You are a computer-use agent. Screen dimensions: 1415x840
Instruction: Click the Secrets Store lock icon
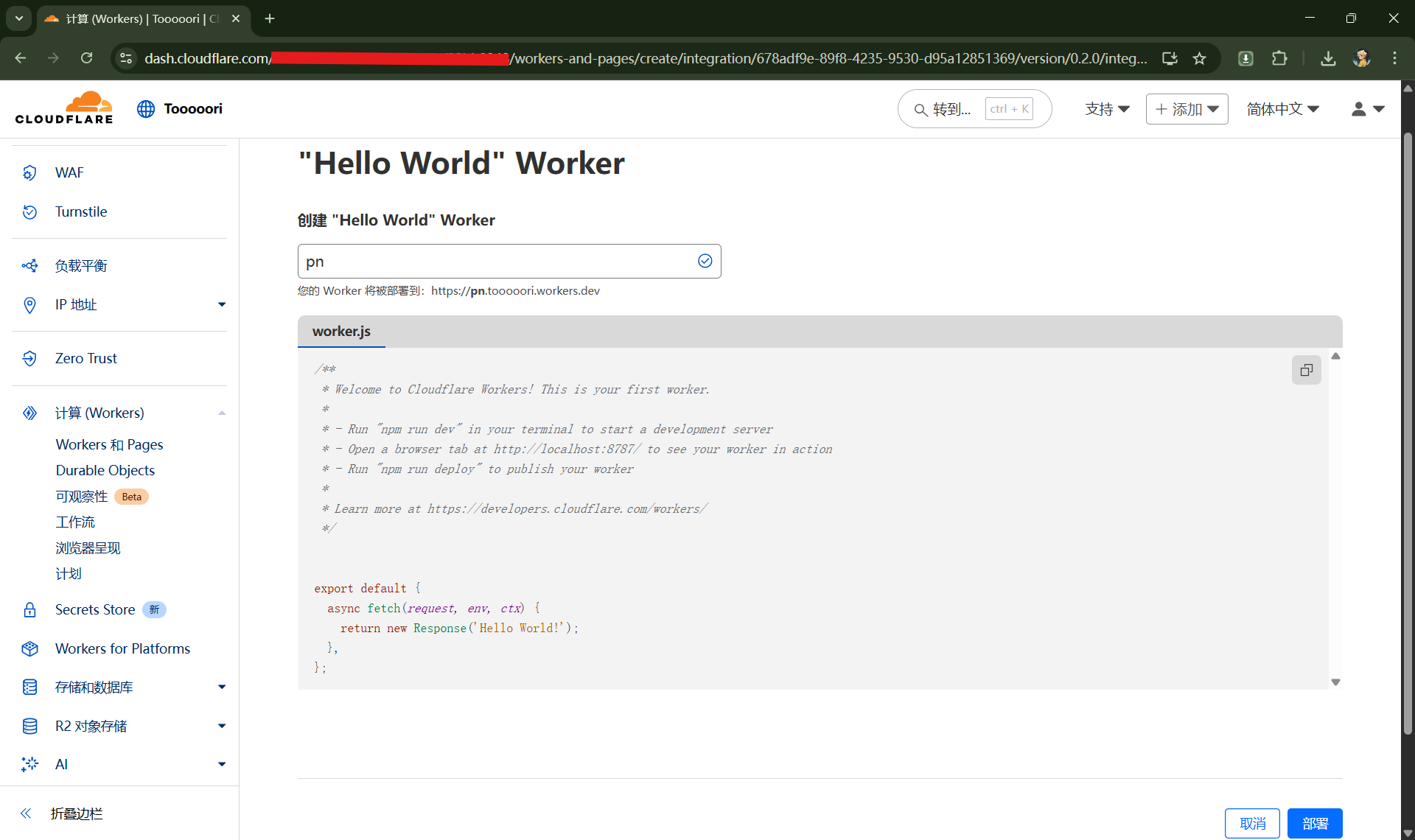[29, 609]
